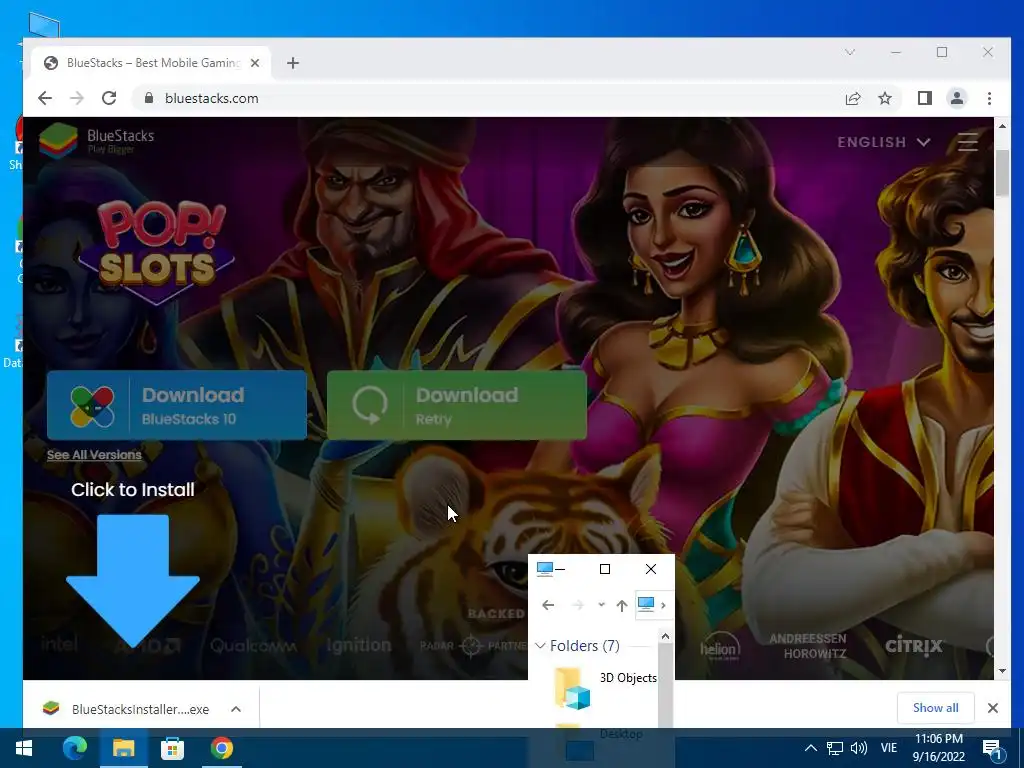Collapse the Folders (7) group
Viewport: 1024px width, 768px height.
[540, 646]
